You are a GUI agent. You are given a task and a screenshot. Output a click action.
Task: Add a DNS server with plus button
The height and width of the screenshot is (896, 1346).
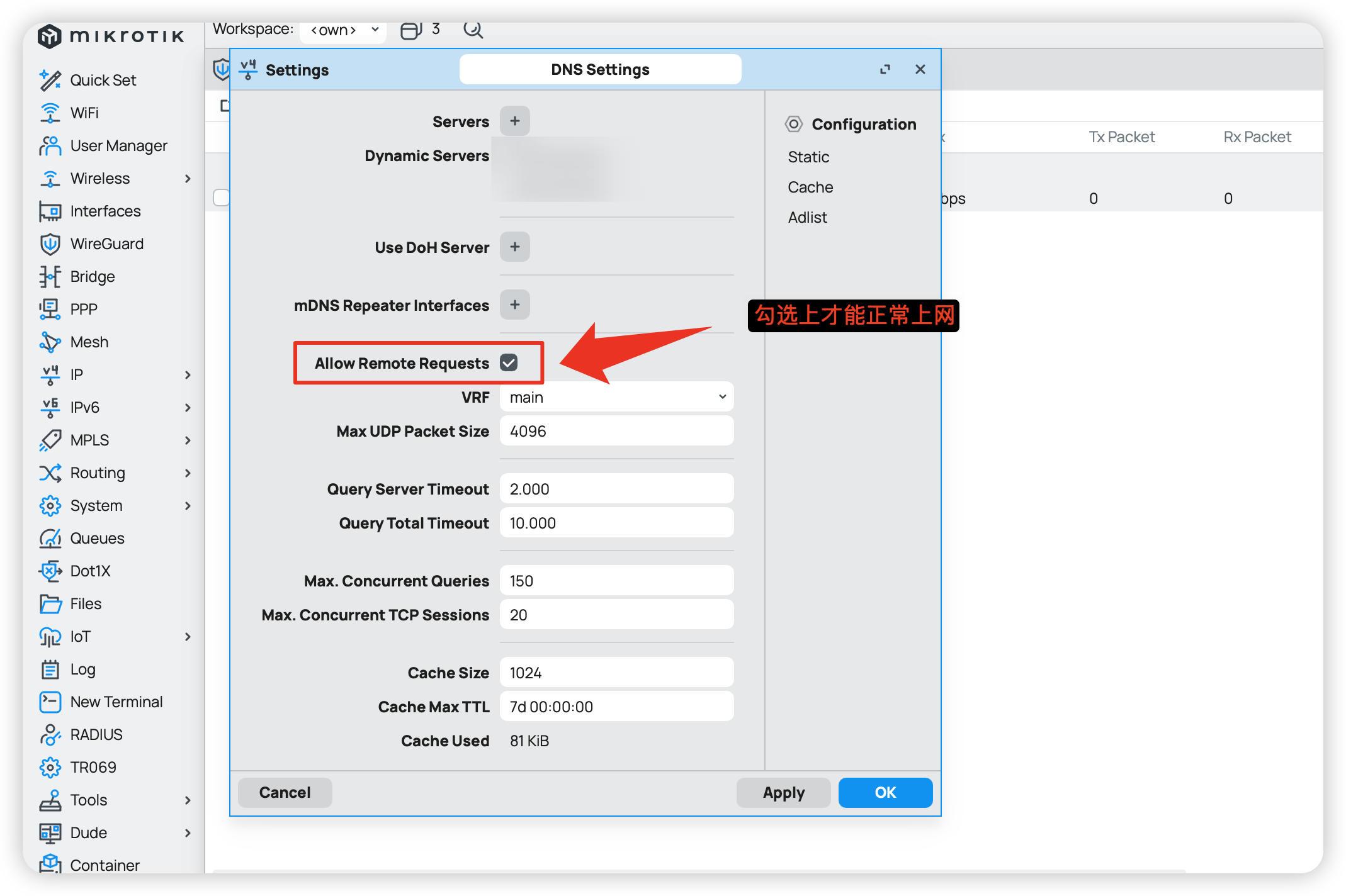pos(515,121)
